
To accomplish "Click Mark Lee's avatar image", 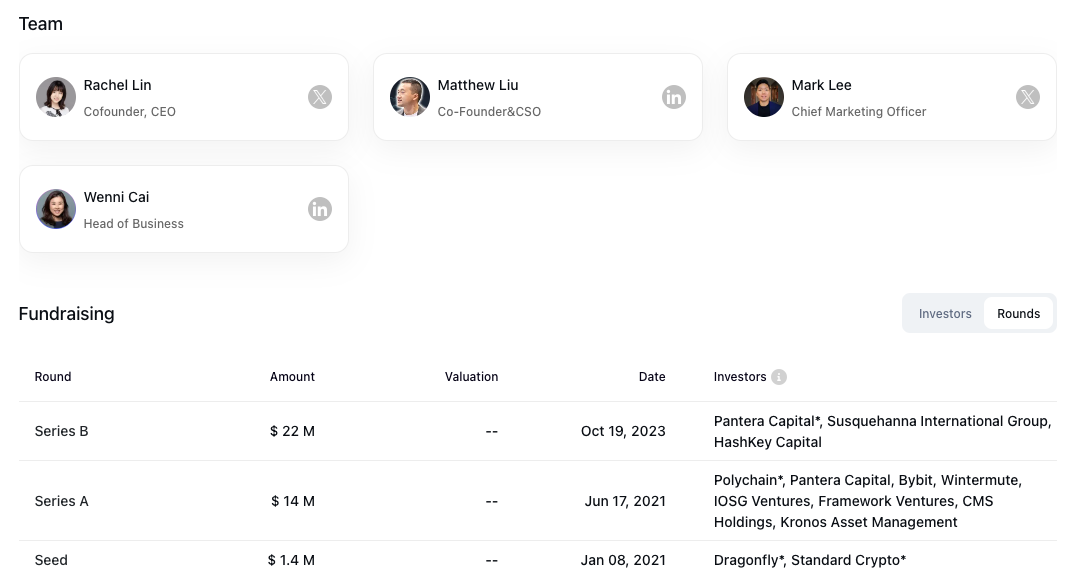I will [763, 97].
